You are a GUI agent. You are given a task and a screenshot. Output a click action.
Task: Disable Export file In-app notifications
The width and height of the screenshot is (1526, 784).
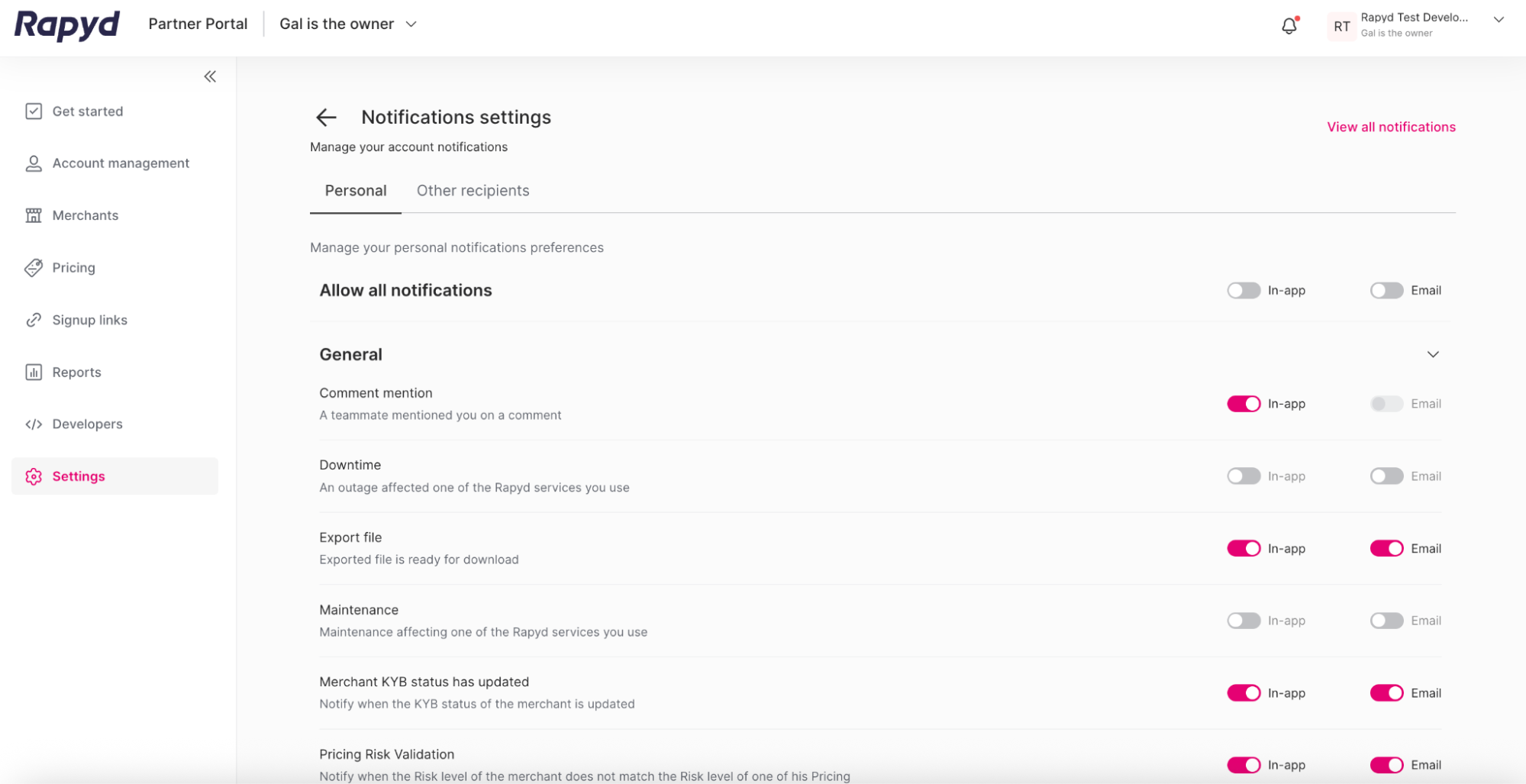point(1243,548)
